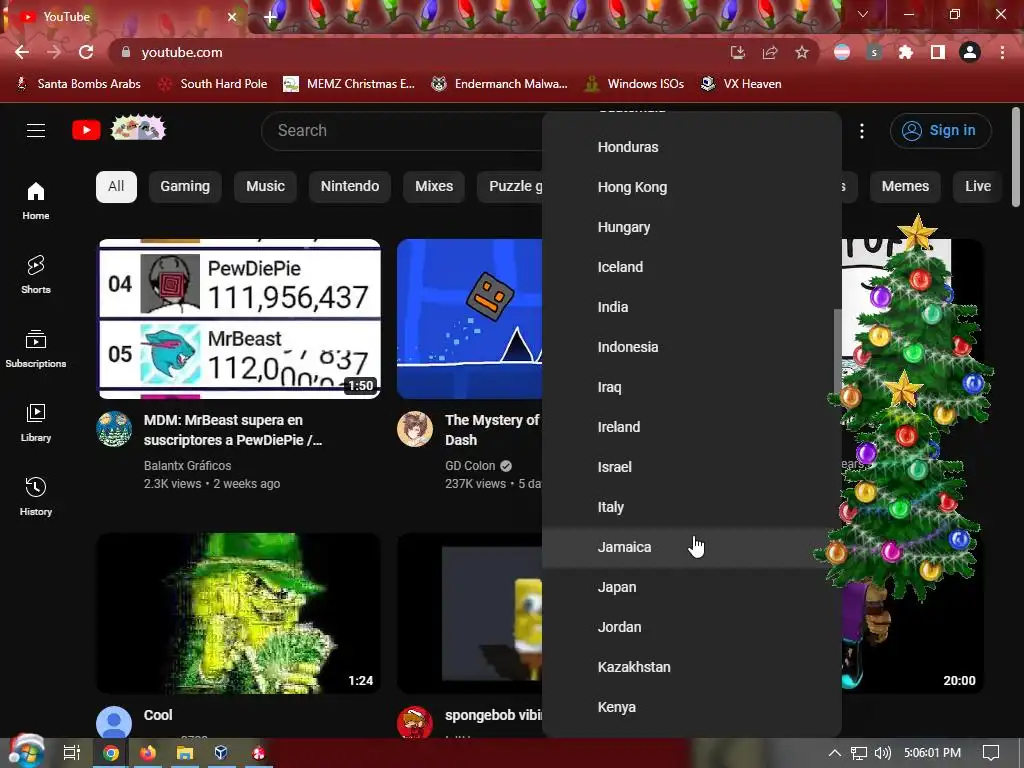
Task: Open Subscriptions from the sidebar
Action: 36,349
